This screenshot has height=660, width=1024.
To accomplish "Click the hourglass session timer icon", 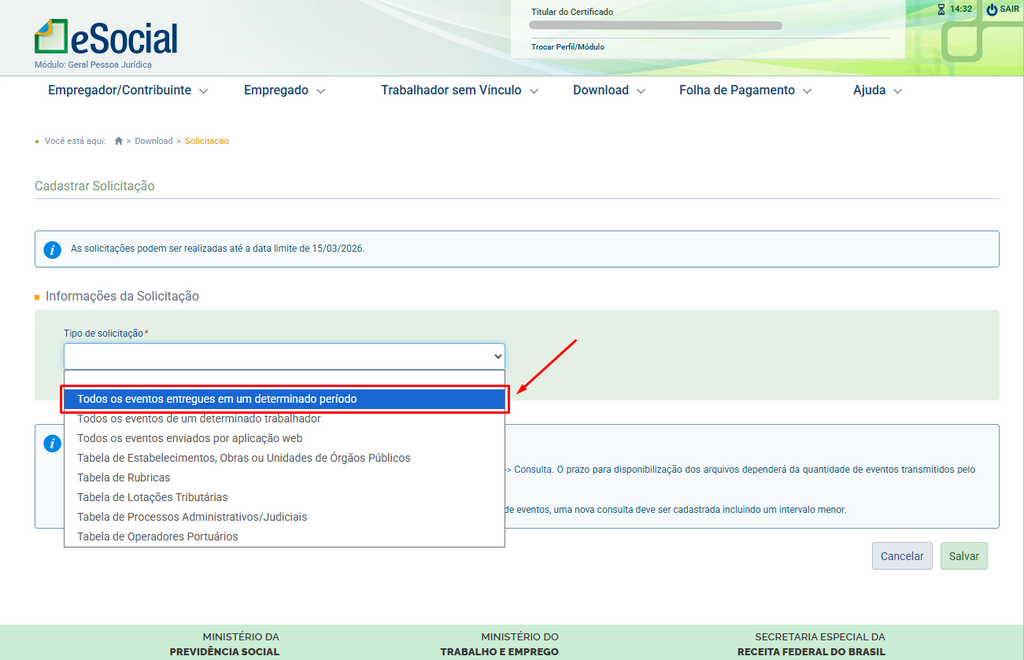I will (941, 9).
